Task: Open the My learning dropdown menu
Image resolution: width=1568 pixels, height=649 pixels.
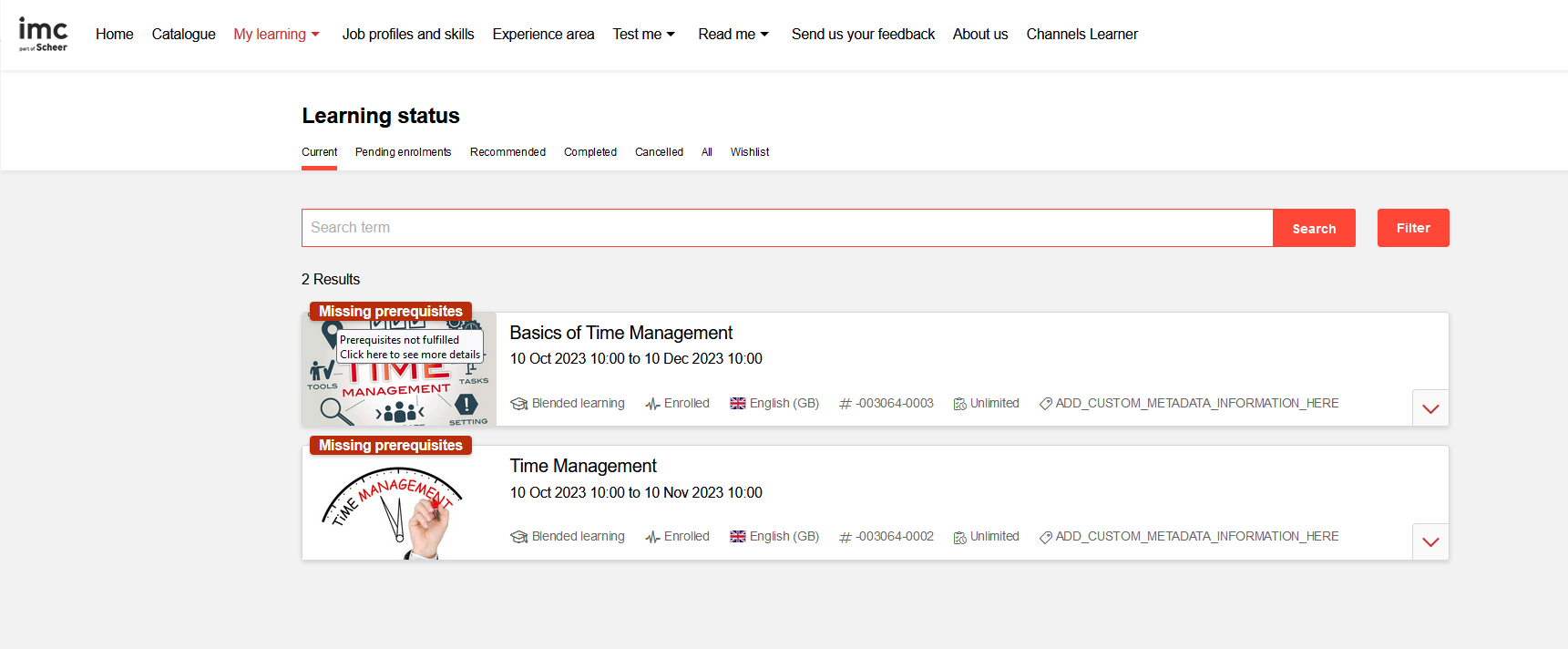Action: pyautogui.click(x=276, y=35)
